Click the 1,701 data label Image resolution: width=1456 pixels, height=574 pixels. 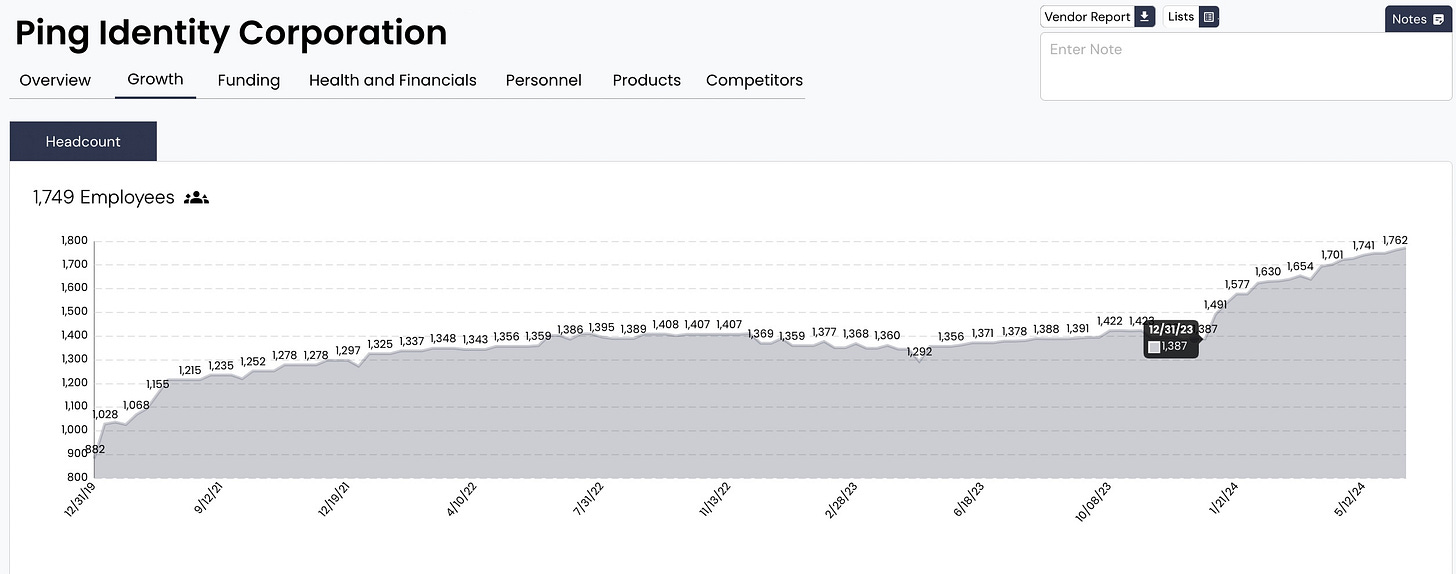click(x=1333, y=255)
